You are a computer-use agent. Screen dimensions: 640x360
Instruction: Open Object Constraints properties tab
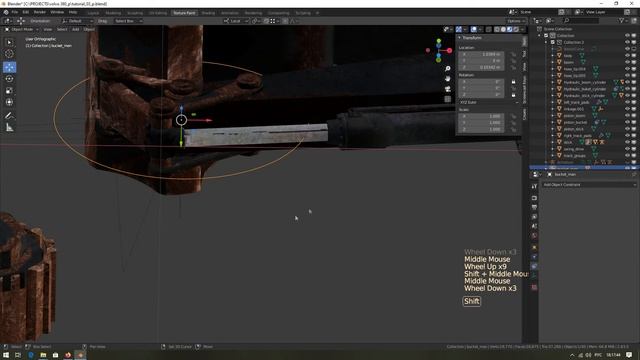(534, 266)
